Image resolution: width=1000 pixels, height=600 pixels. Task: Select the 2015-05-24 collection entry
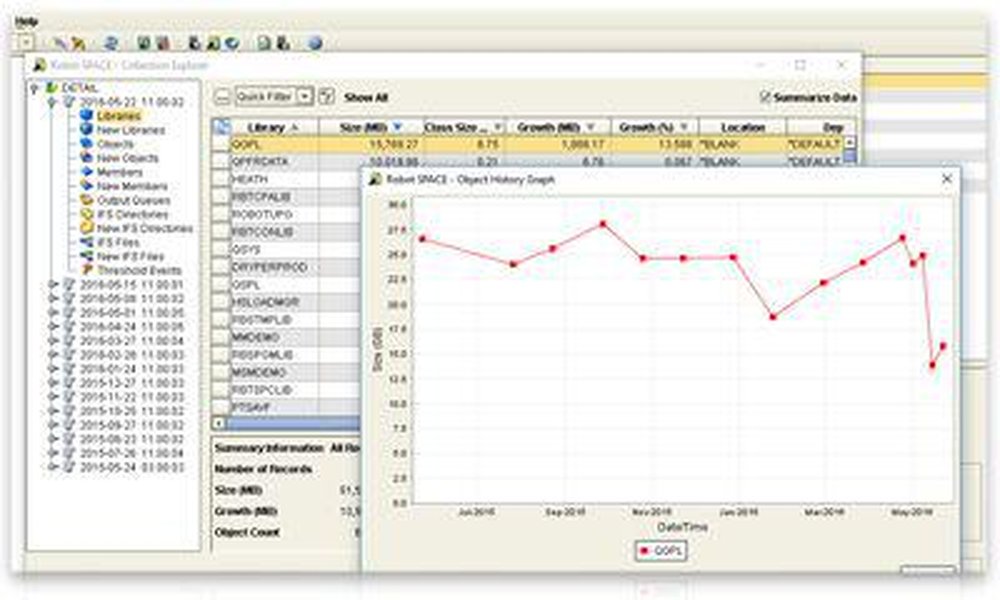tap(132, 467)
